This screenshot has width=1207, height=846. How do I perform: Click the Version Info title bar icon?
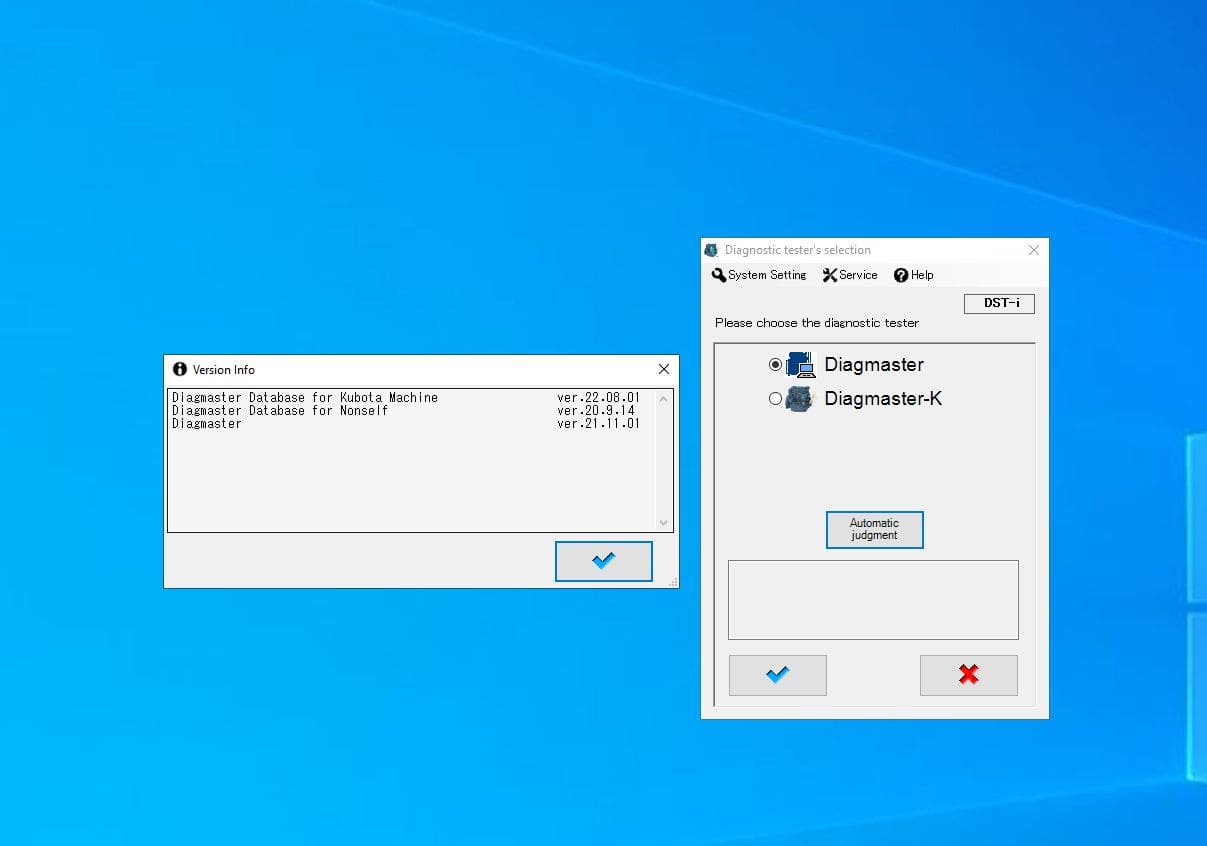coord(180,369)
